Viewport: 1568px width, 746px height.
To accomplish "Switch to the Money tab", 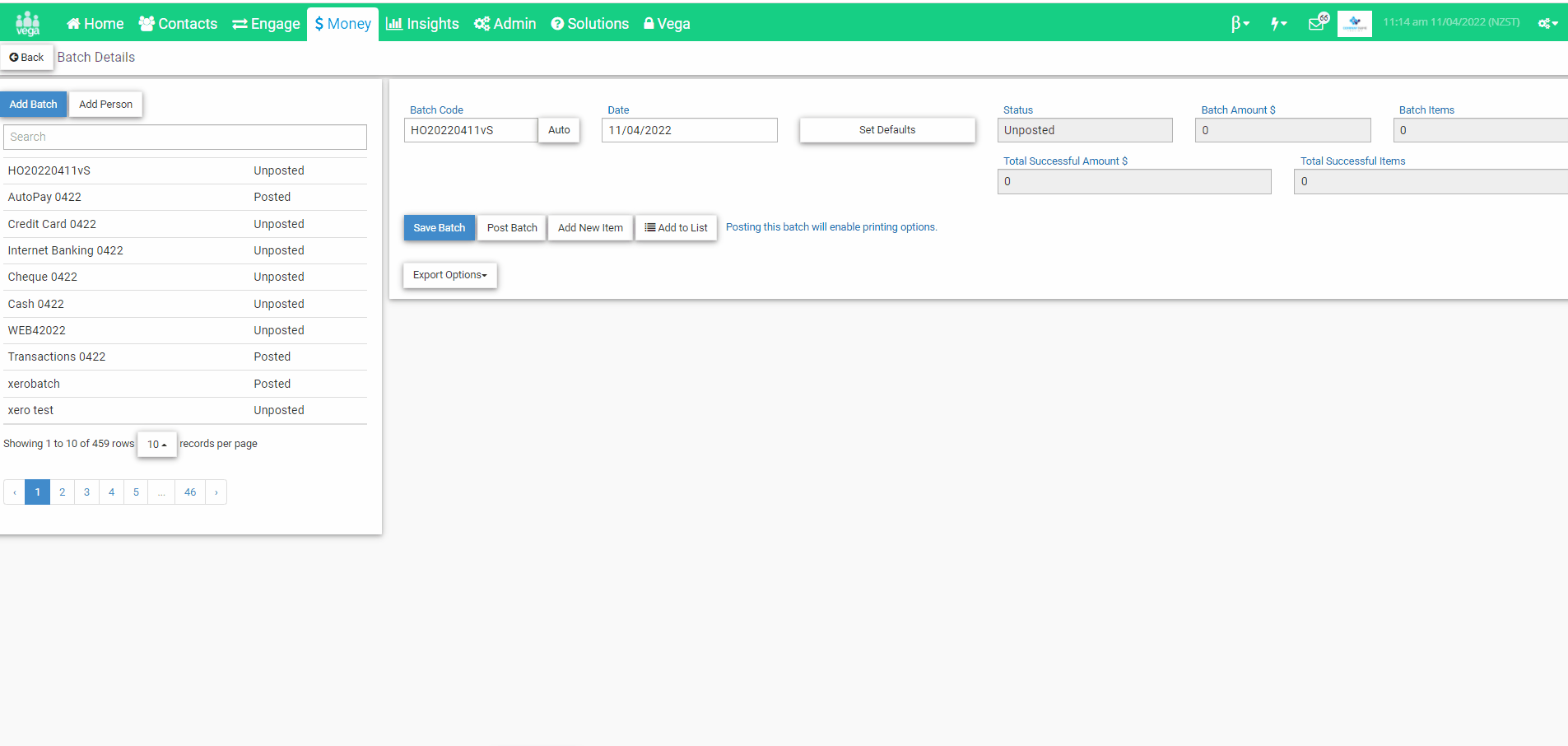I will (342, 24).
